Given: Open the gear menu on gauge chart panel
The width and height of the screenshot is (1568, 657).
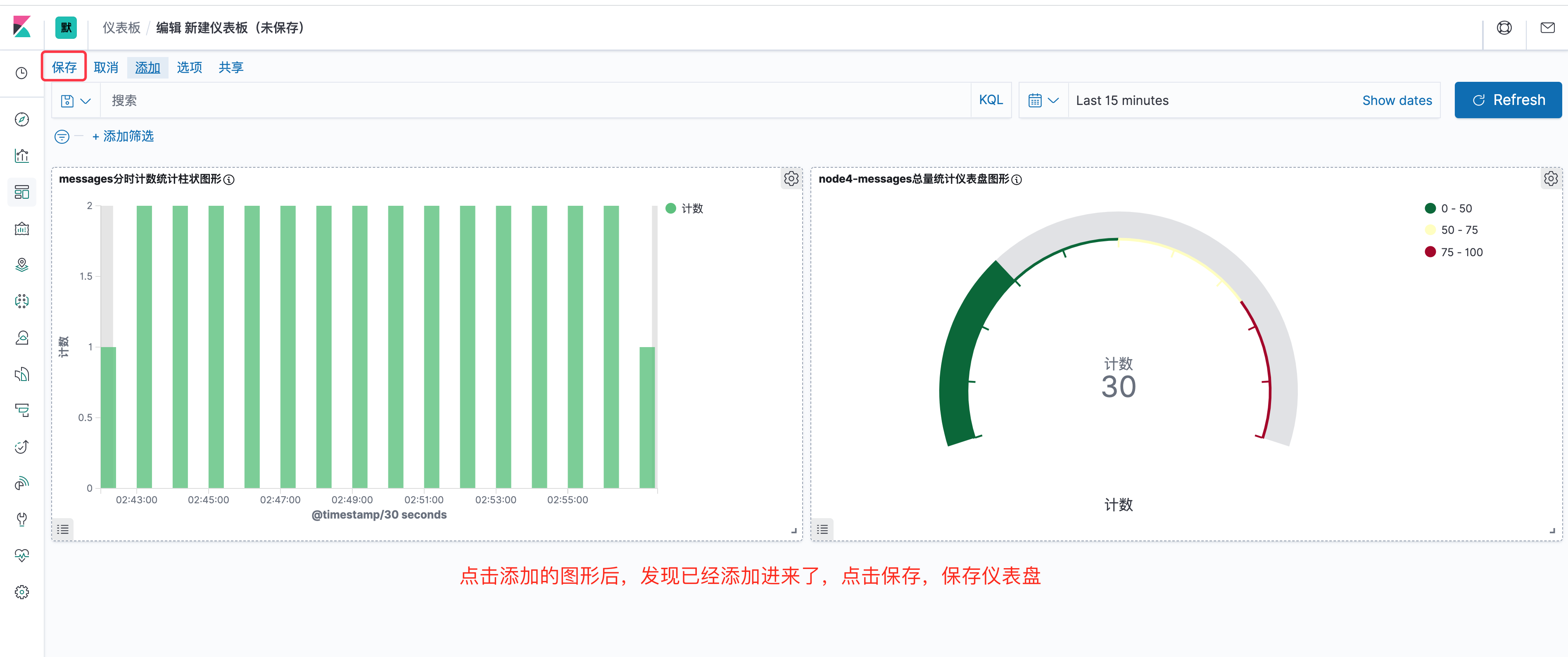Looking at the screenshot, I should coord(1550,179).
